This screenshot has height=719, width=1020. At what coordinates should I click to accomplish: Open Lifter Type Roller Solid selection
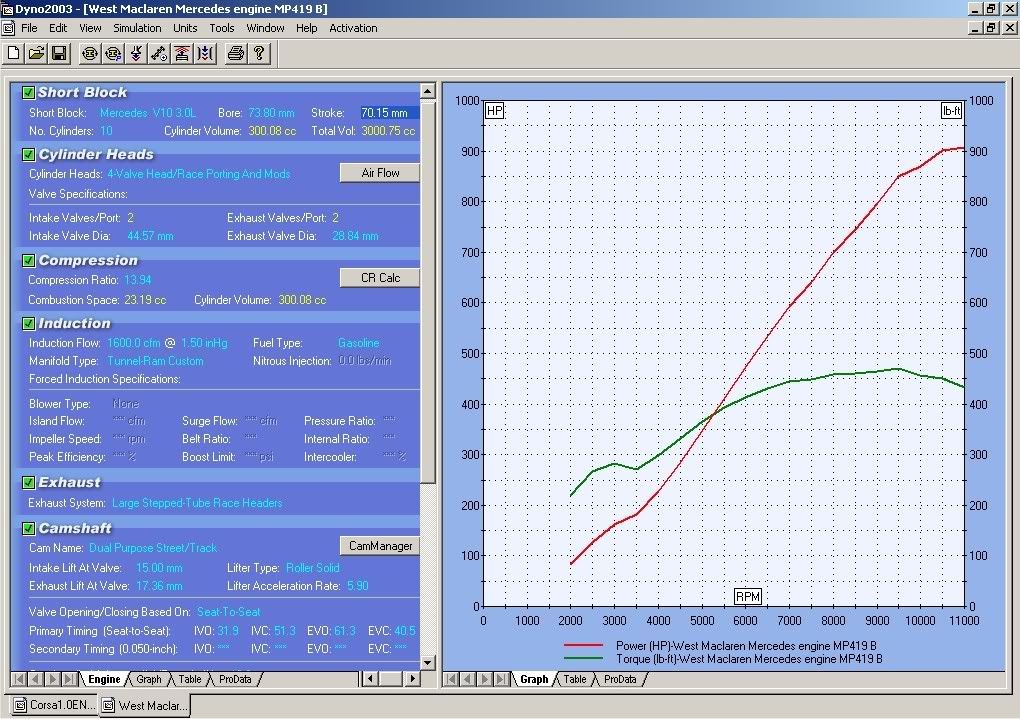click(313, 567)
